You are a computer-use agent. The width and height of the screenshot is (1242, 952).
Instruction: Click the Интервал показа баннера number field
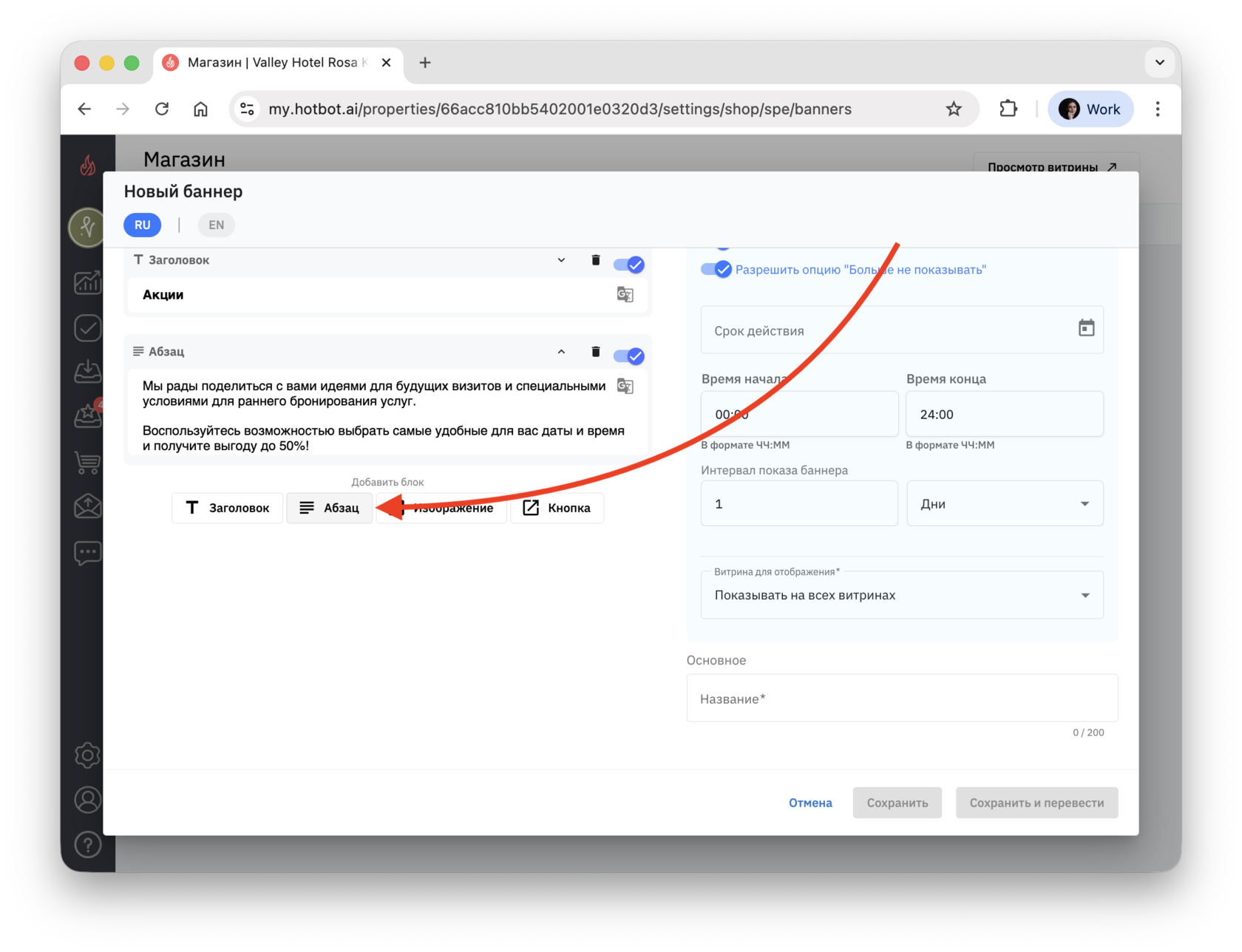(x=799, y=503)
